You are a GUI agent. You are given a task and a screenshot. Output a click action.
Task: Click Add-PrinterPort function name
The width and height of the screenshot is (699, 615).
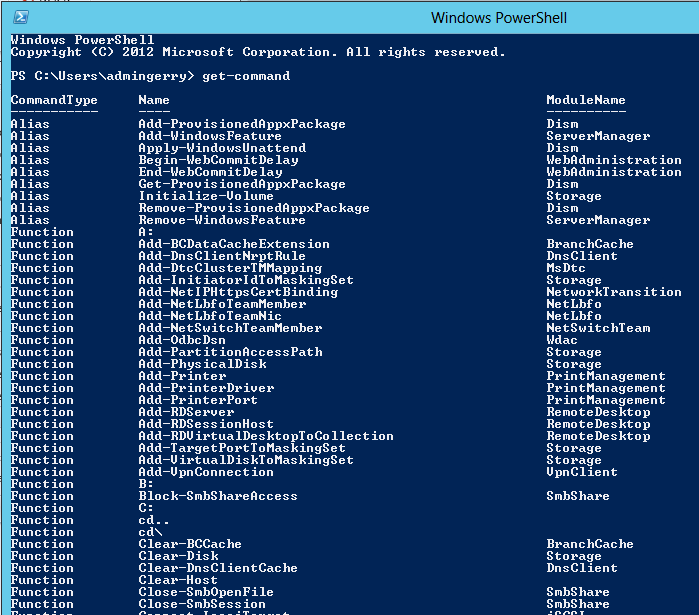198,400
